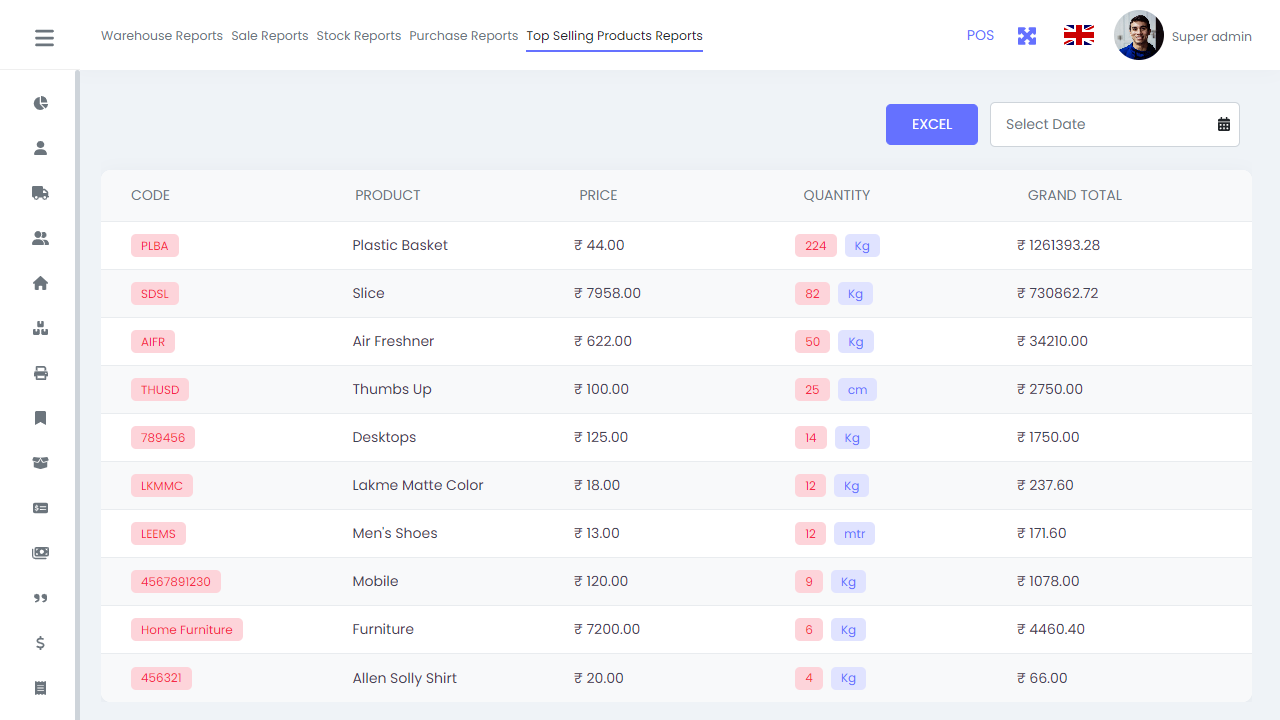This screenshot has height=720, width=1280.
Task: Select the customers person icon in sidebar
Action: point(40,147)
